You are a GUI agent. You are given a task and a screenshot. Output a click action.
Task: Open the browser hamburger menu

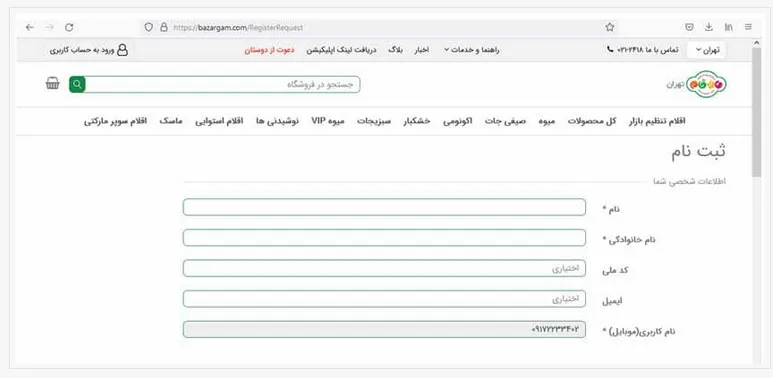click(748, 28)
